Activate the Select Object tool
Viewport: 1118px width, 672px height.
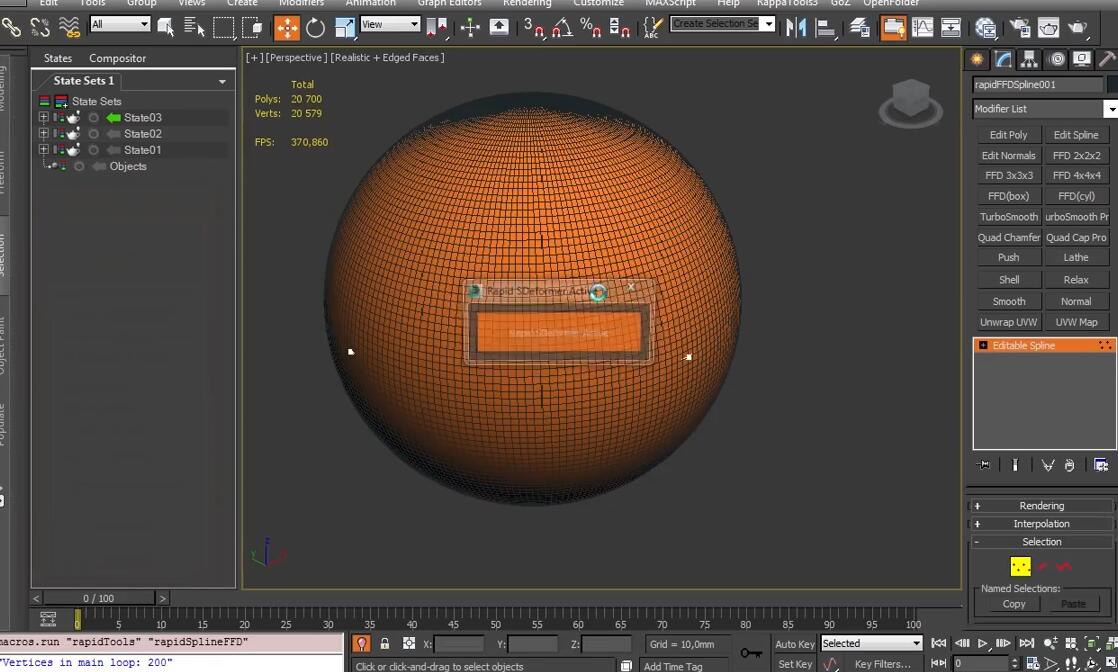[x=165, y=27]
